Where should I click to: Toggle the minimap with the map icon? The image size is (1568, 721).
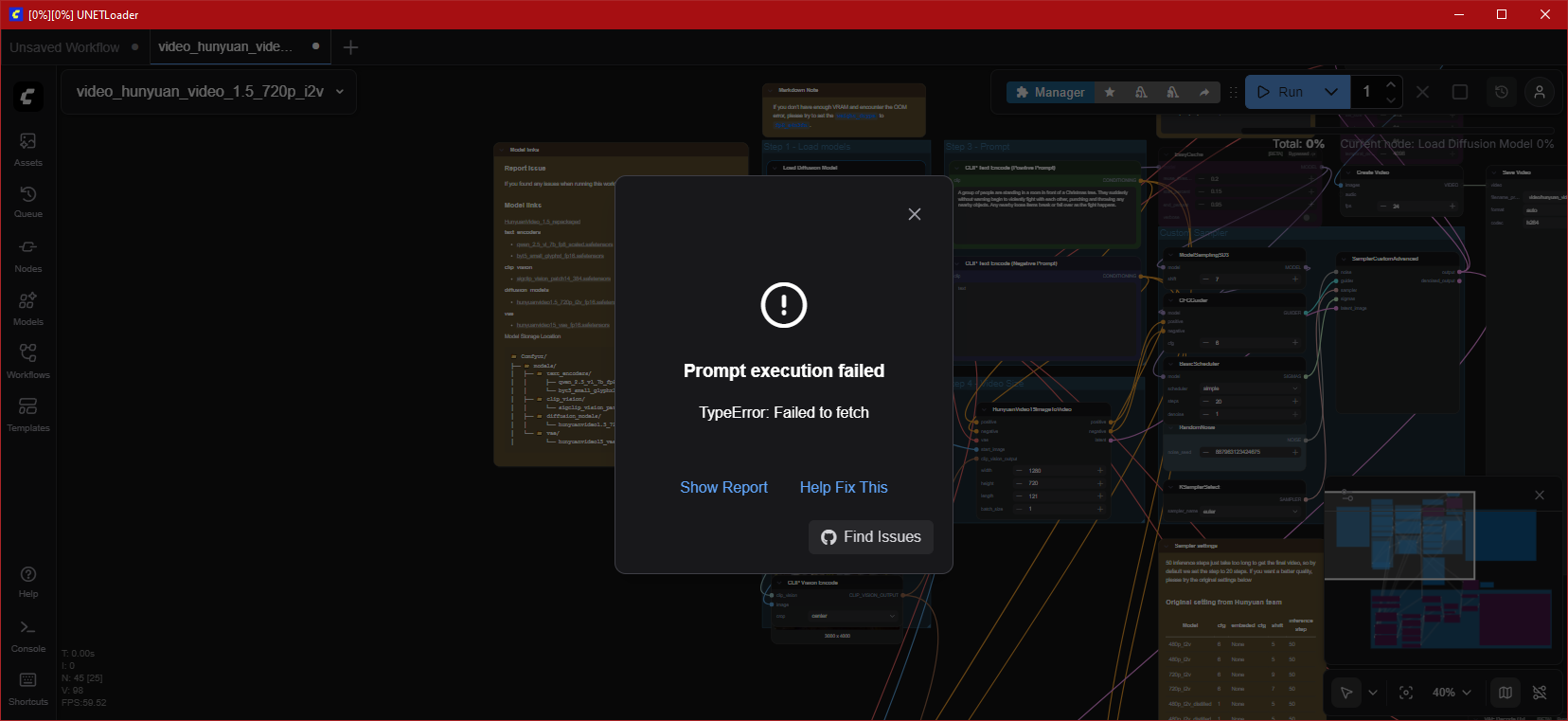1506,693
